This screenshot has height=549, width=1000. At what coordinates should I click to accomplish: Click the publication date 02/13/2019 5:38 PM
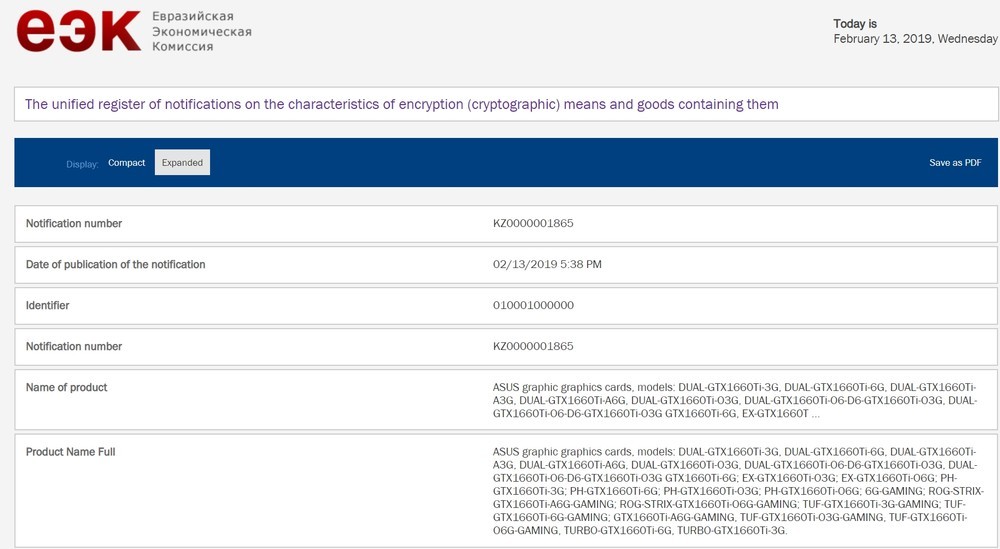point(547,264)
